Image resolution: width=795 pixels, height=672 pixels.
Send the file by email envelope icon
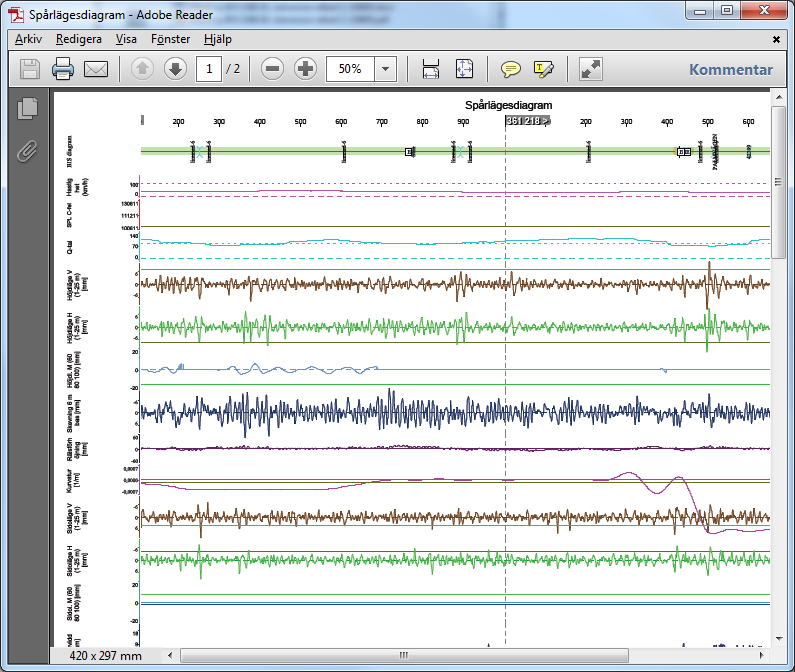[96, 69]
